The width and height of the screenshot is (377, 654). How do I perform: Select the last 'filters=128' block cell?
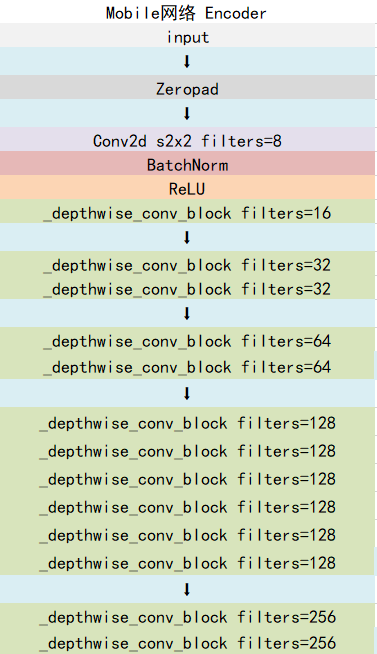pos(188,561)
